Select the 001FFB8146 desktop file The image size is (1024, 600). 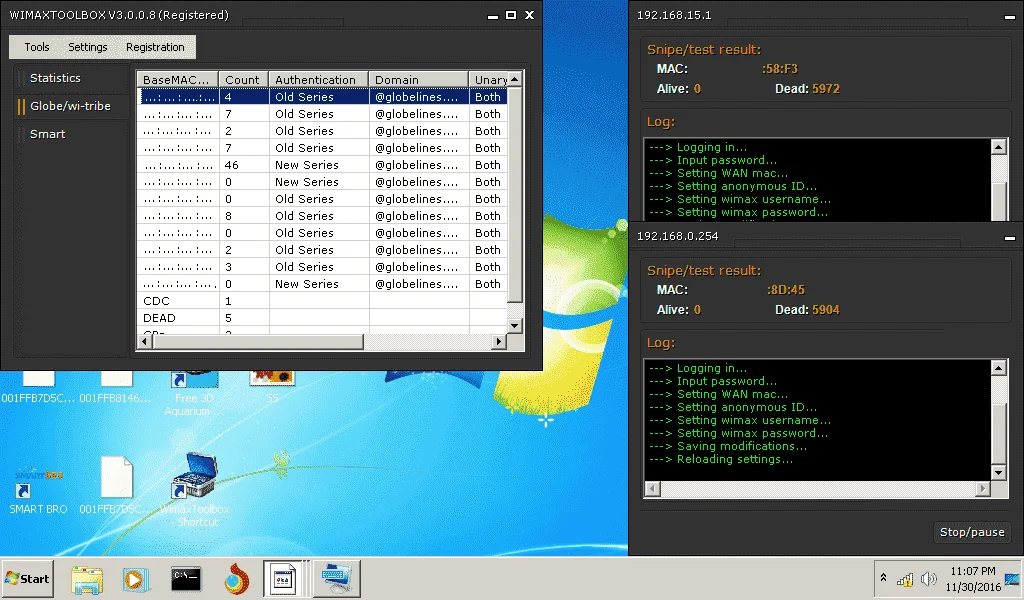116,388
